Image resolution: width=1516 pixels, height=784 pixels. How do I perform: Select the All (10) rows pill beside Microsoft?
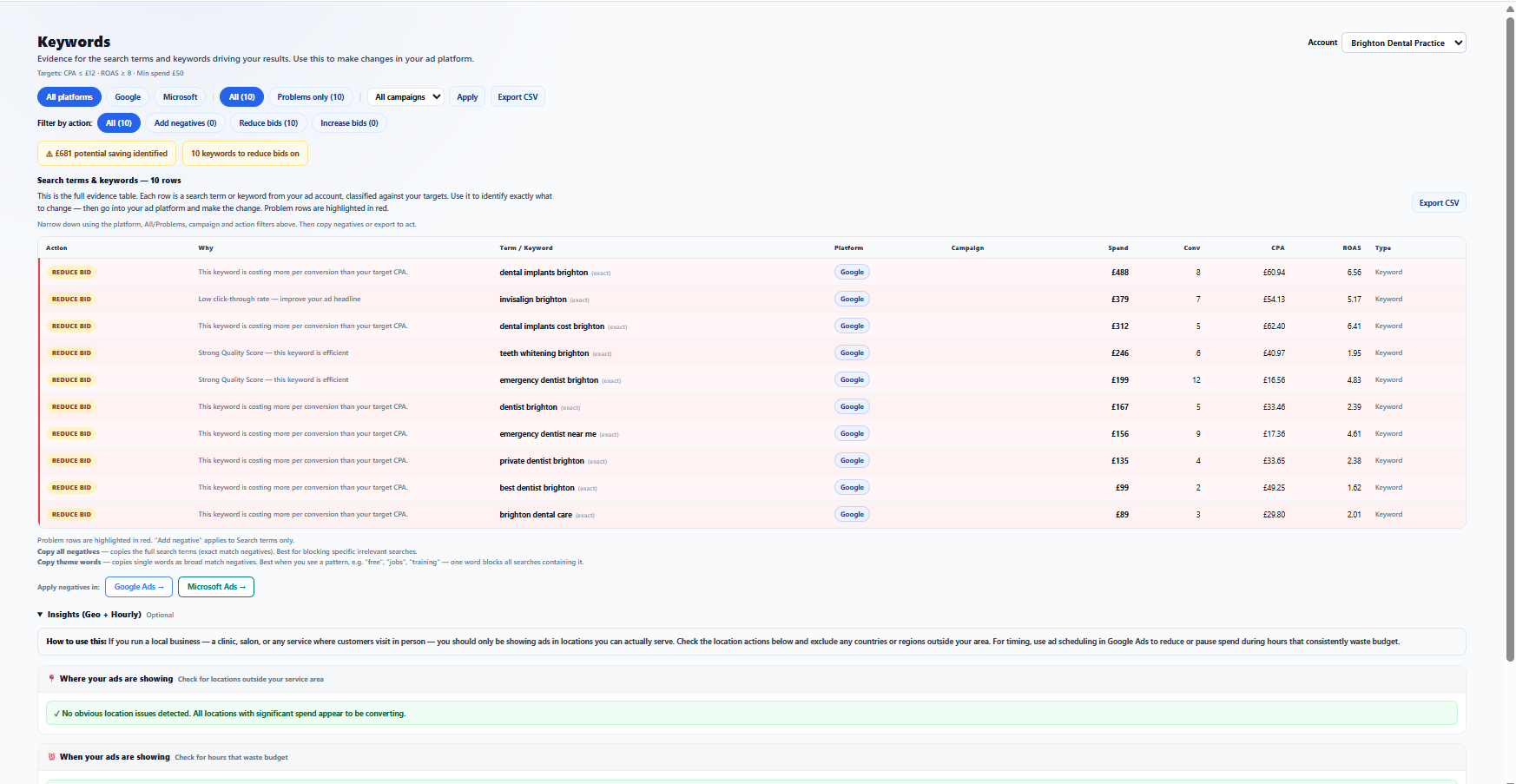tap(242, 97)
